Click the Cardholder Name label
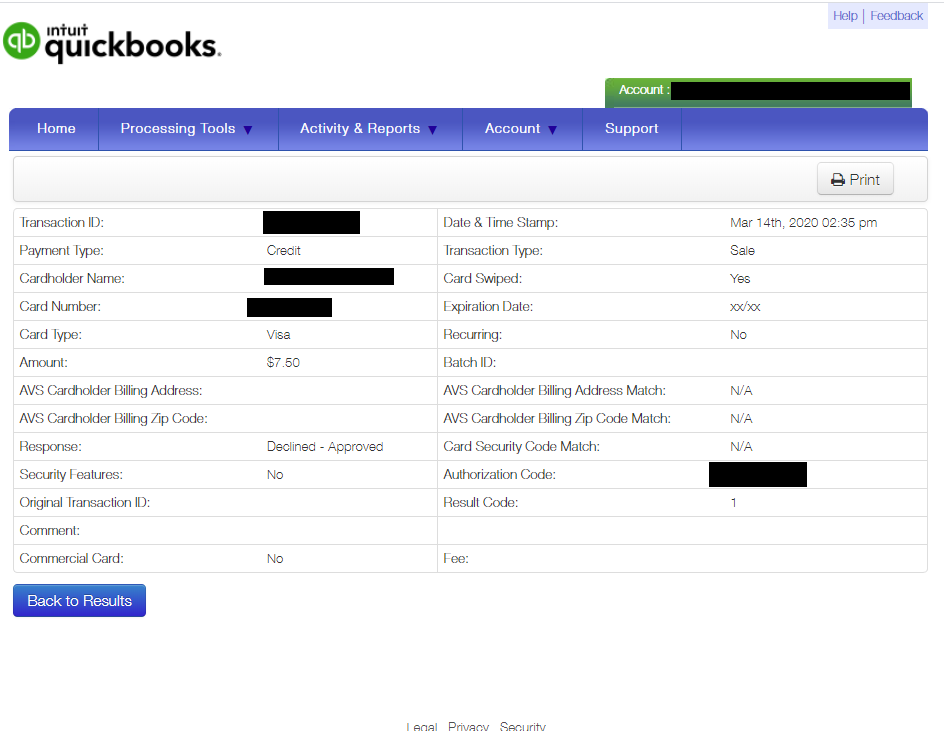Image resolution: width=944 pixels, height=731 pixels. pos(72,279)
